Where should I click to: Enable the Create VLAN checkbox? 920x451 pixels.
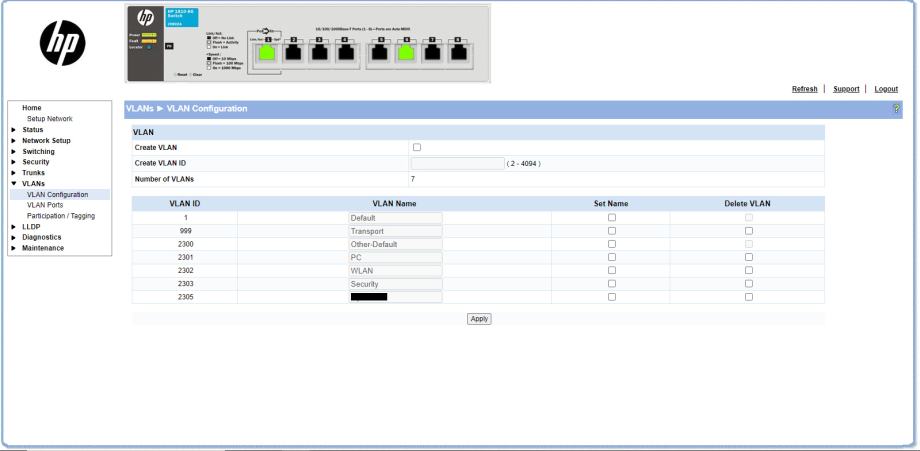click(417, 148)
